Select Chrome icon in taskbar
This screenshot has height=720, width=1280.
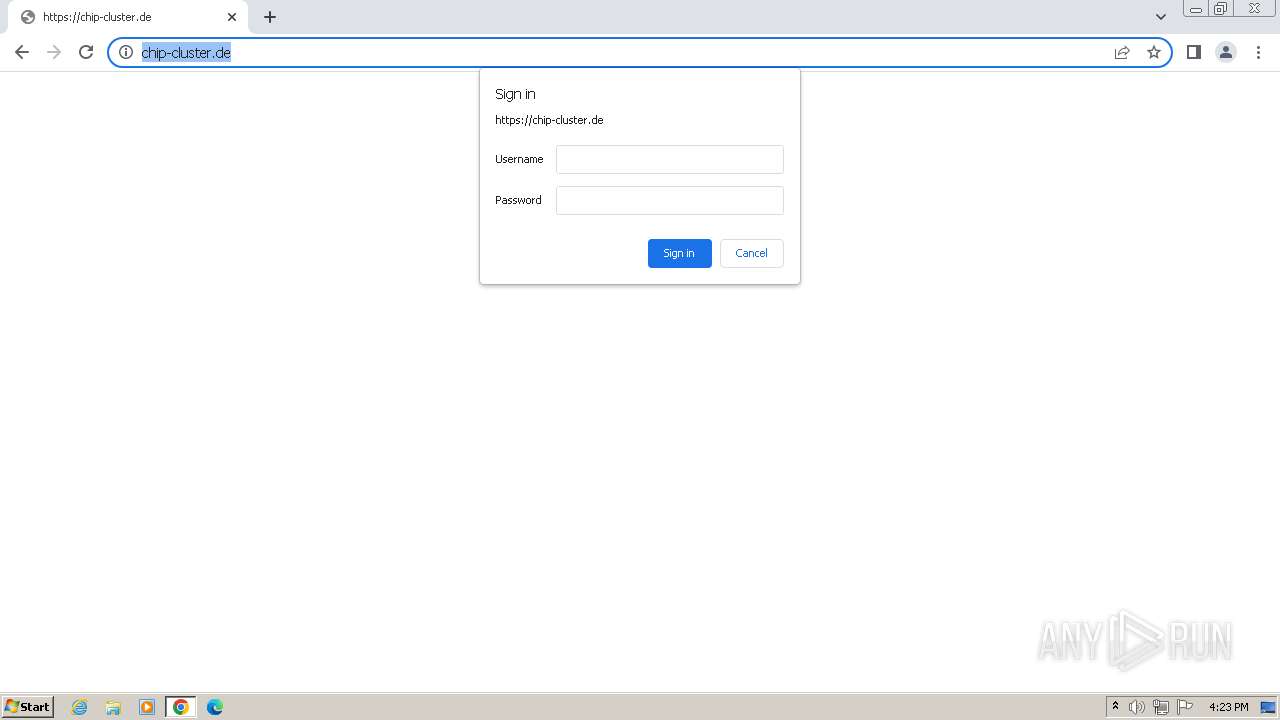pos(181,707)
